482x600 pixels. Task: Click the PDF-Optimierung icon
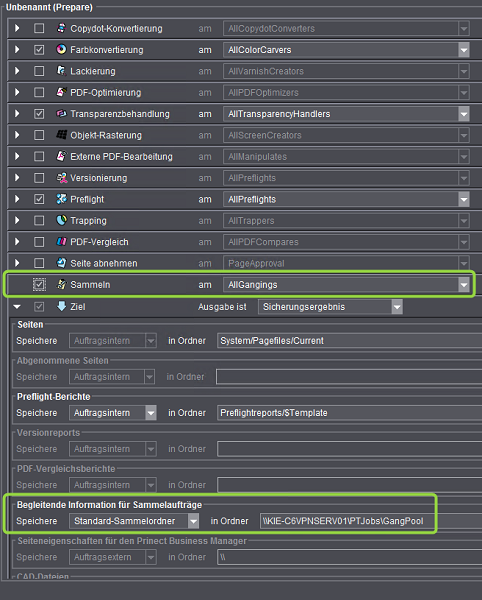61,92
